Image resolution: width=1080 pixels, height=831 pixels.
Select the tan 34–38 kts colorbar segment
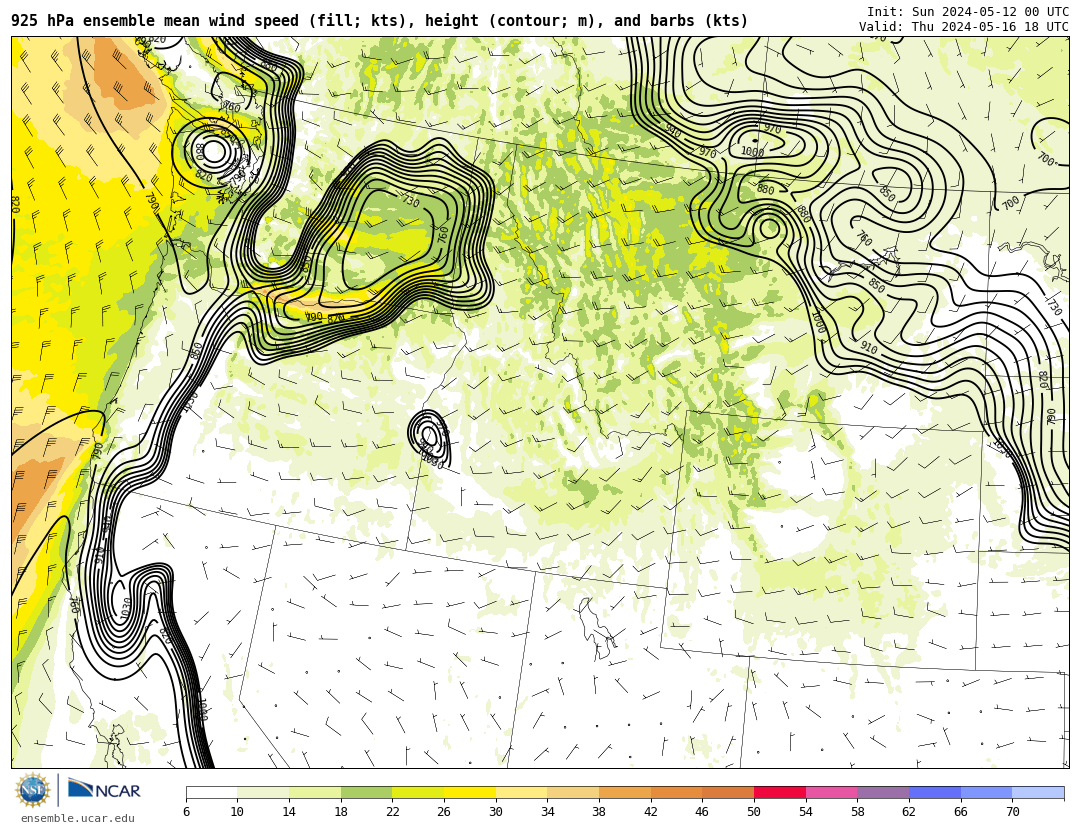pyautogui.click(x=573, y=792)
